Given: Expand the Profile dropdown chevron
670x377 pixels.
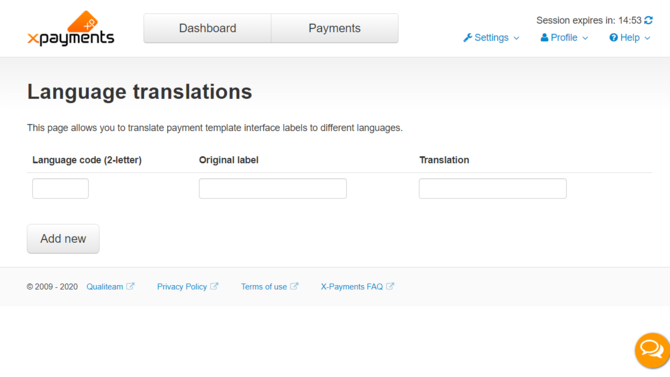Looking at the screenshot, I should pyautogui.click(x=585, y=38).
